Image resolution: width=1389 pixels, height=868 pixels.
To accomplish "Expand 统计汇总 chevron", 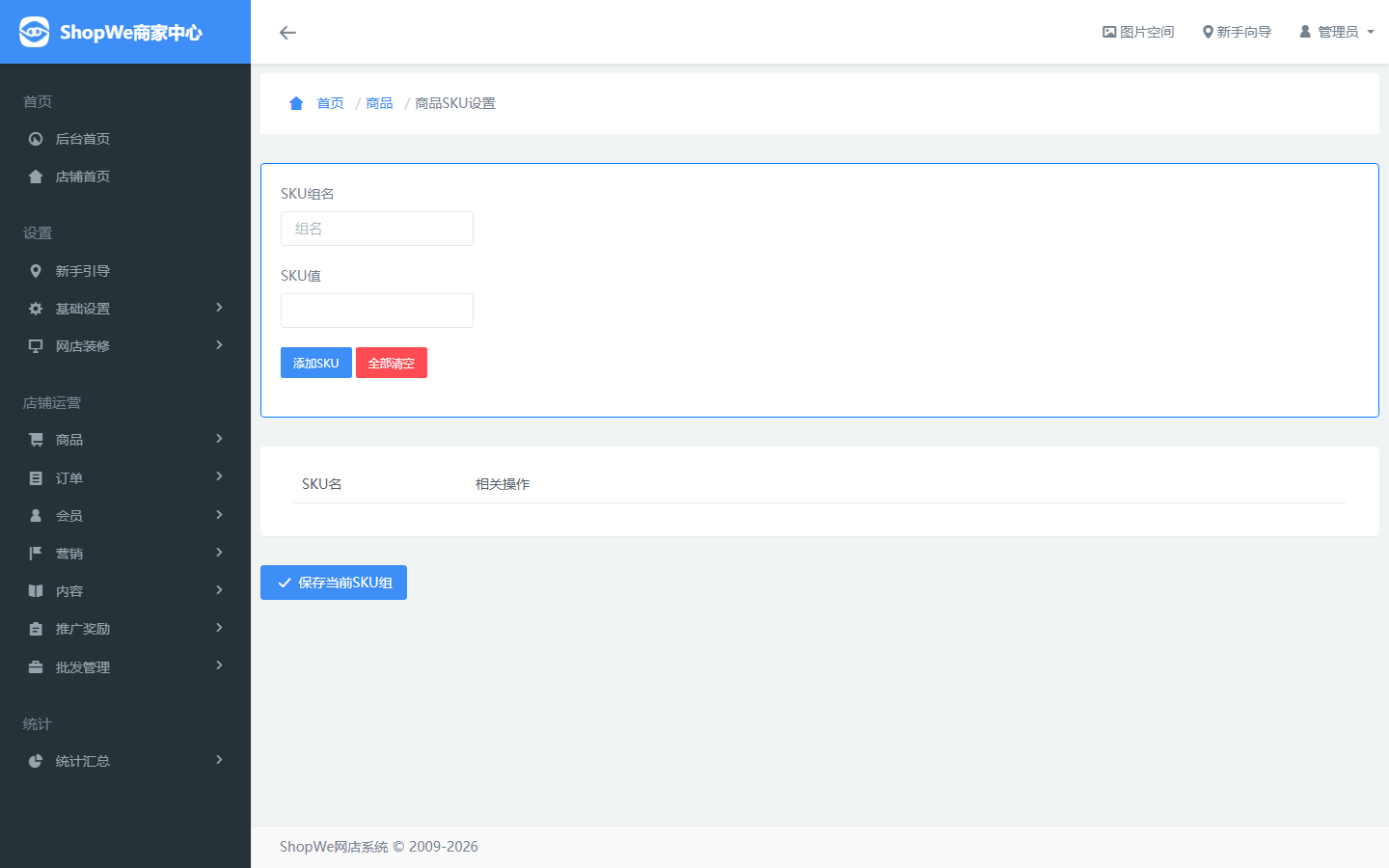I will point(220,760).
